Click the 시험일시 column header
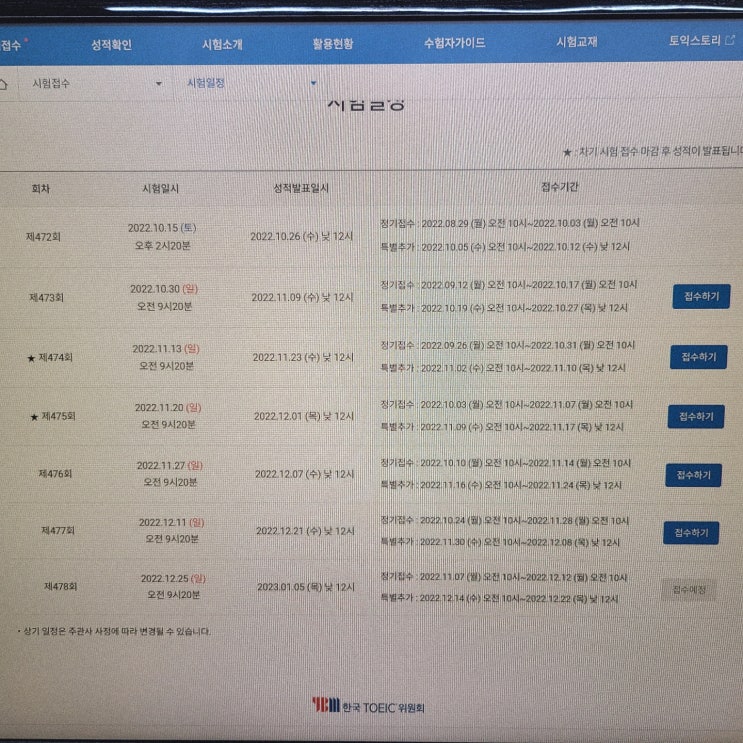The height and width of the screenshot is (743, 743). tap(161, 189)
